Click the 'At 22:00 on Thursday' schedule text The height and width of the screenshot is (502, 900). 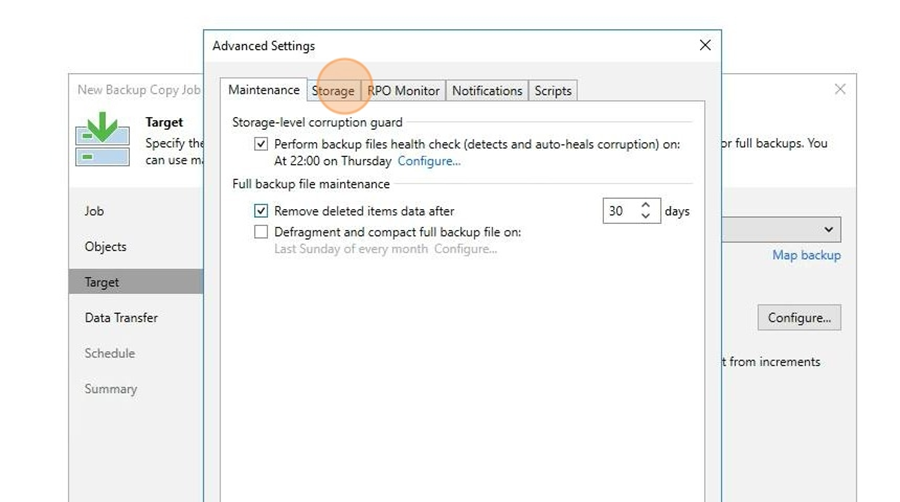(332, 161)
